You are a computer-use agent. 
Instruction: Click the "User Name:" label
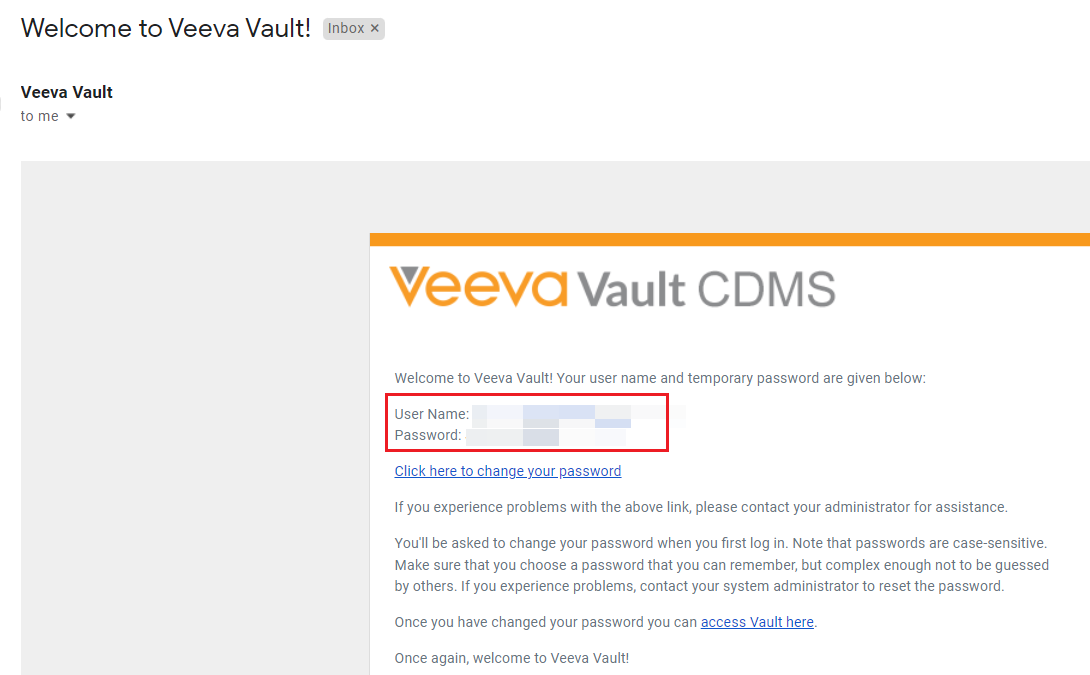pos(432,414)
